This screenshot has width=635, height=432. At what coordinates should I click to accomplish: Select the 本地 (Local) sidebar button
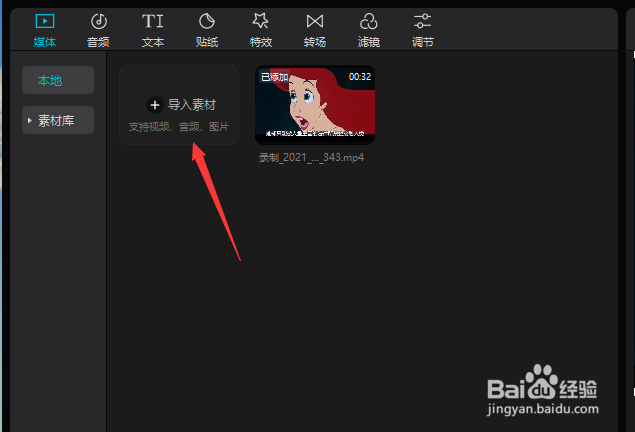click(x=58, y=80)
